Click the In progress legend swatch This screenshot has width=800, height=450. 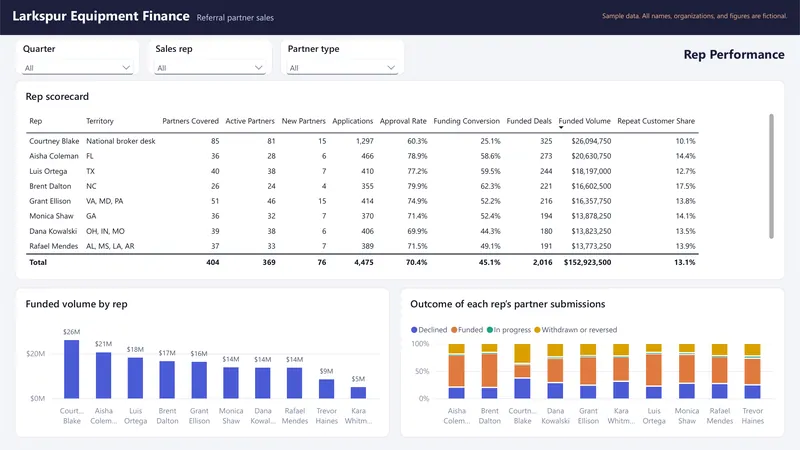[490, 330]
